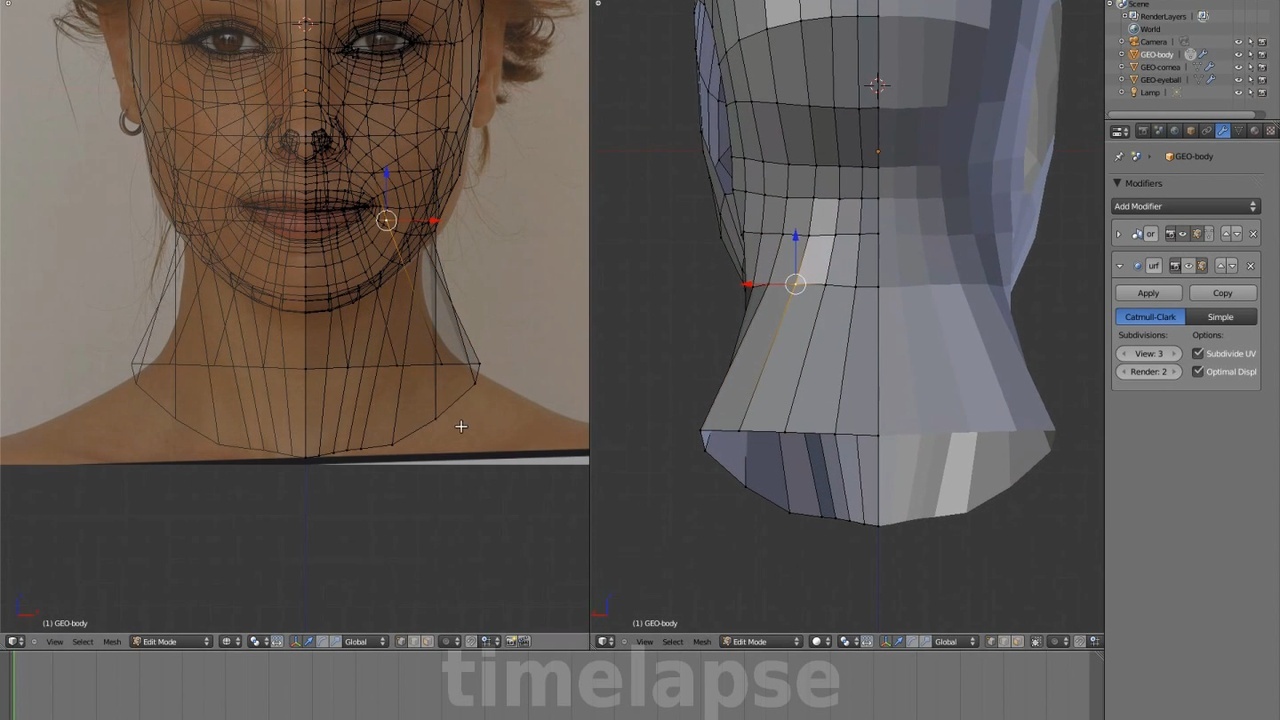Viewport: 1280px width, 720px height.
Task: Open the Add Modifier dropdown
Action: coord(1185,206)
